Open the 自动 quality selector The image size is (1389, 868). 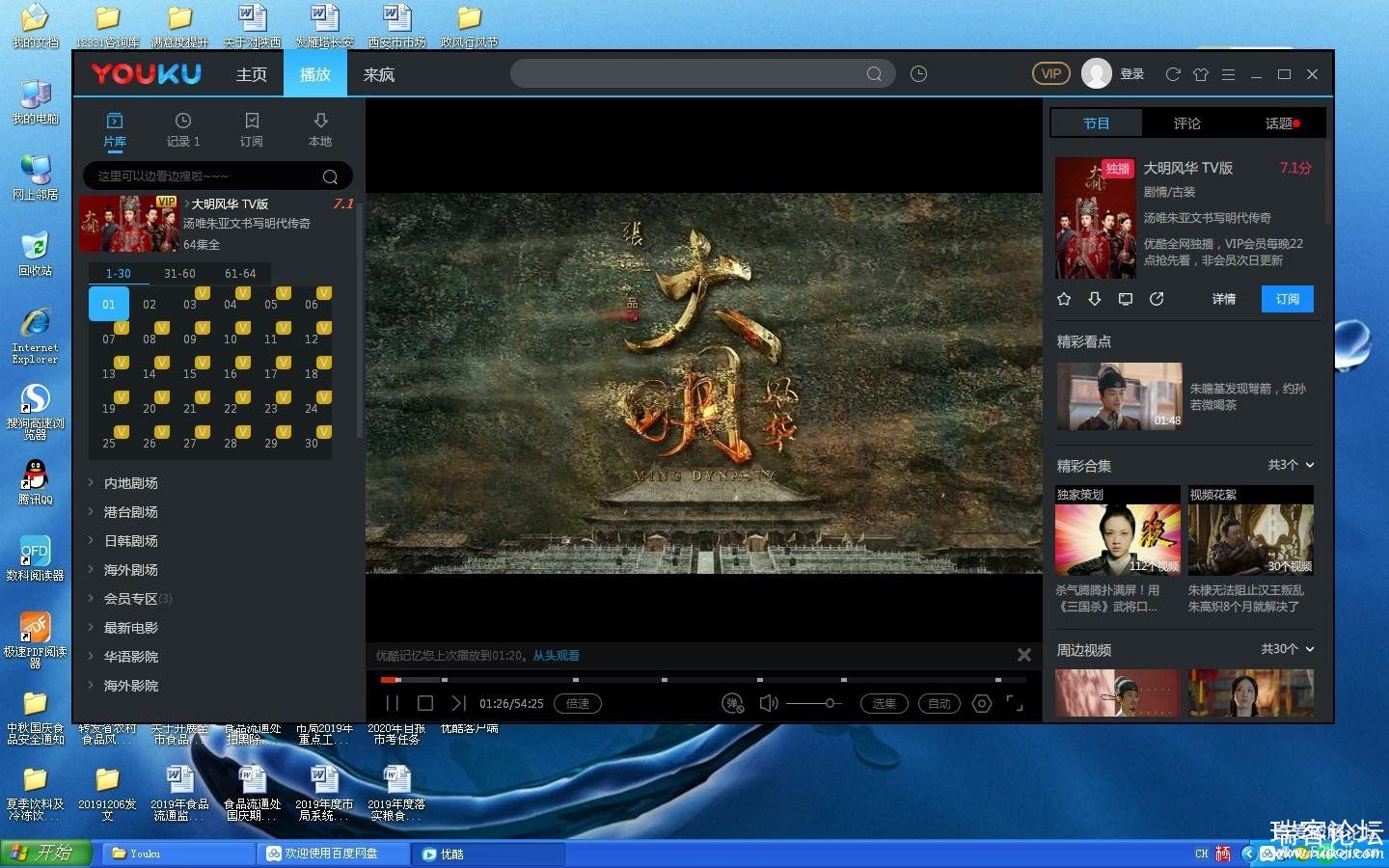point(940,703)
